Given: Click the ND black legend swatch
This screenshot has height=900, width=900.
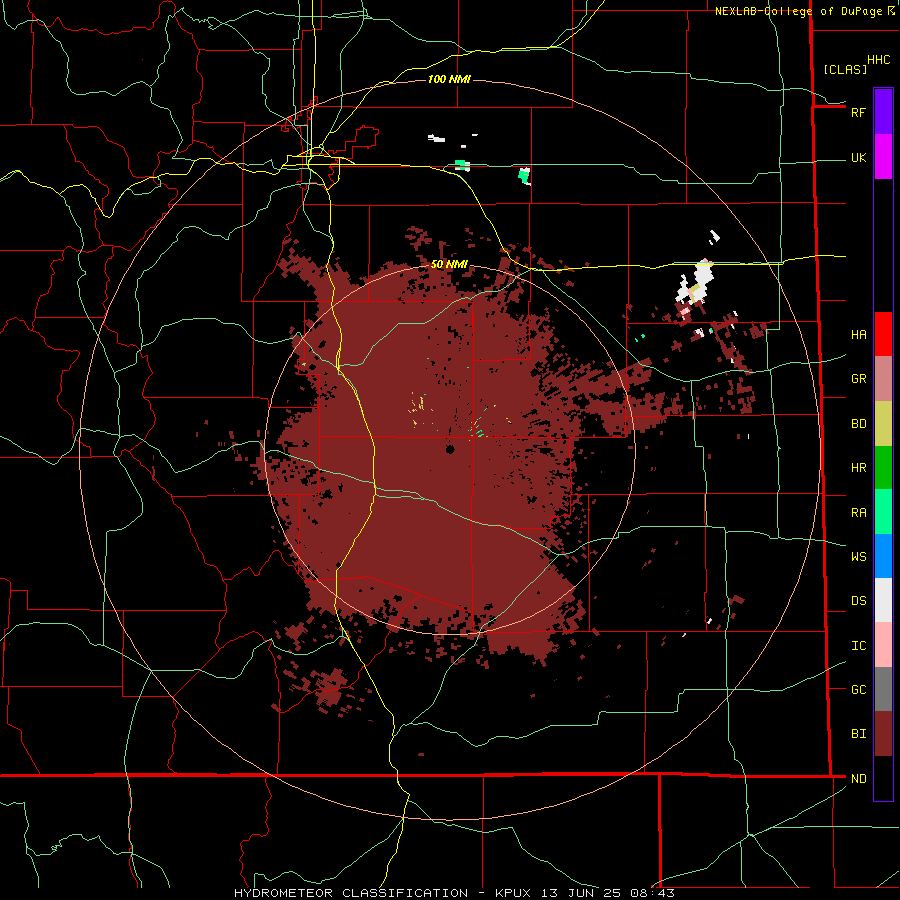Looking at the screenshot, I should pyautogui.click(x=883, y=778).
